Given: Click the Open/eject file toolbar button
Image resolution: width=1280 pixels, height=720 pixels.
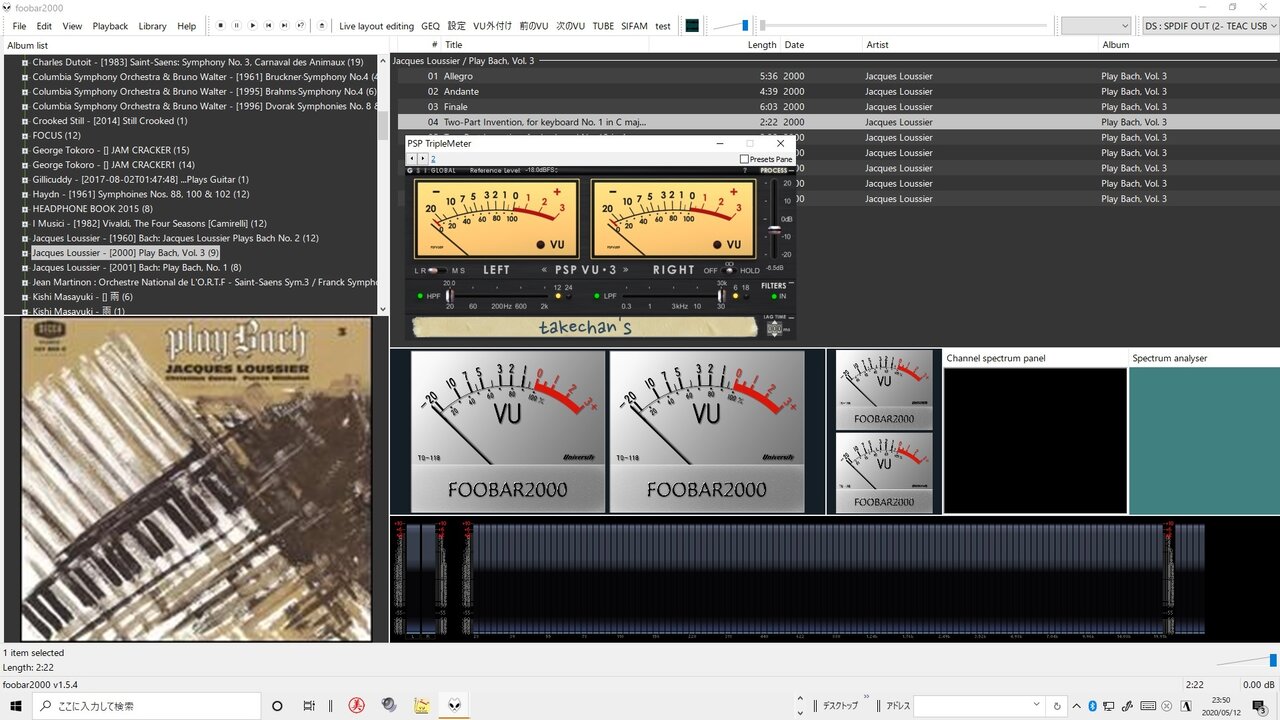Looking at the screenshot, I should 322,26.
